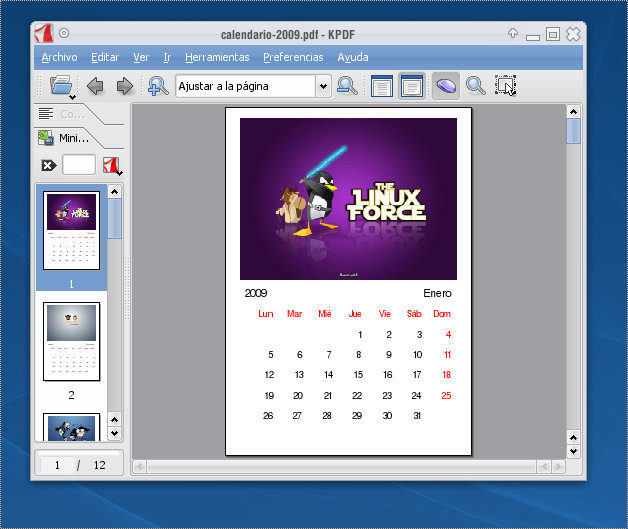Go to previous page with left arrow

tap(95, 86)
